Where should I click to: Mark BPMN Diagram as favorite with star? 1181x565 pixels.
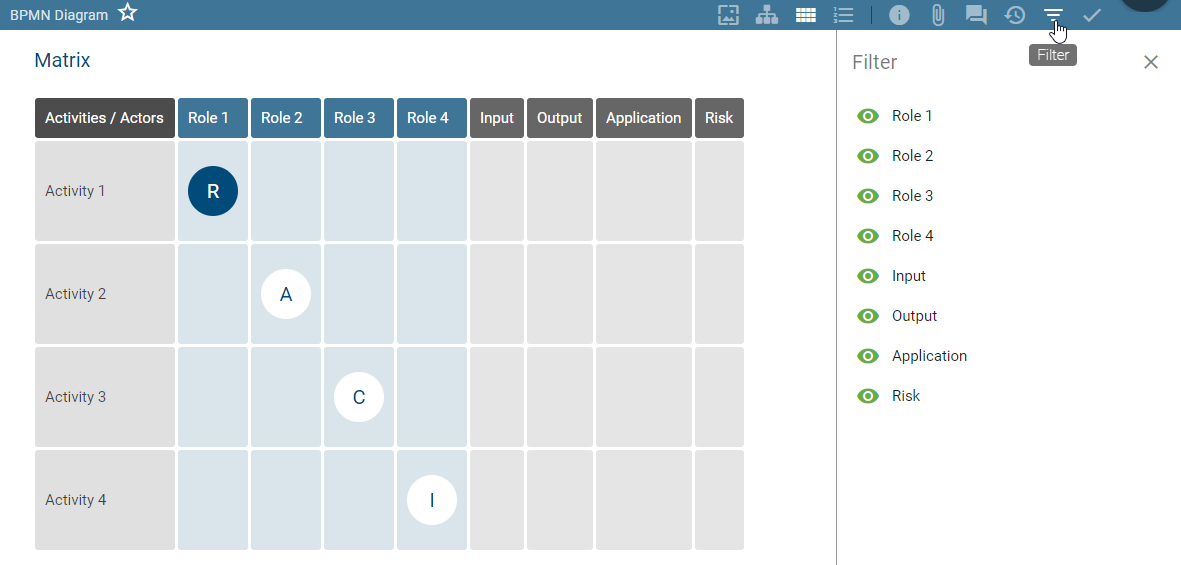click(x=128, y=13)
